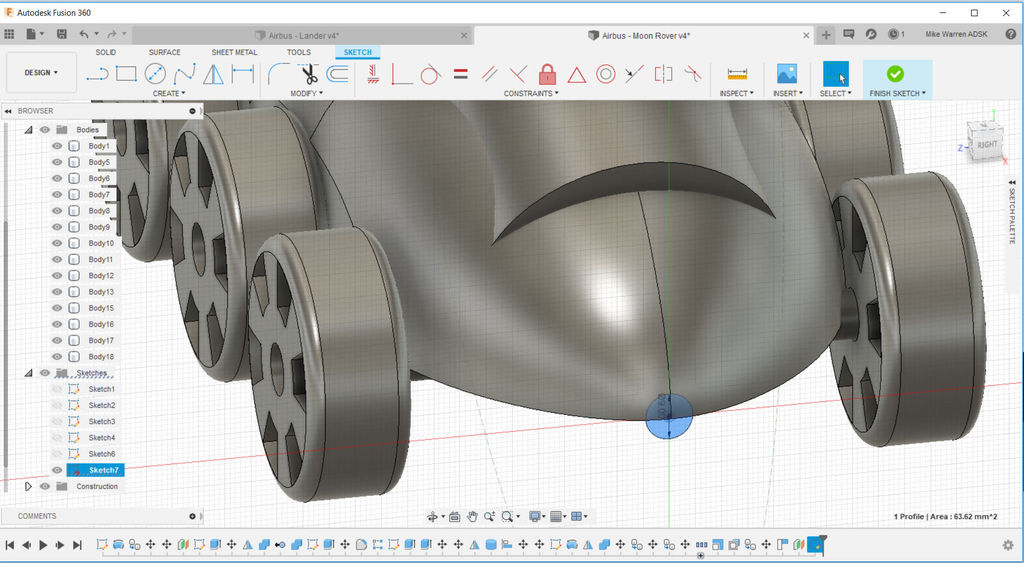1024x563 pixels.
Task: Play the timeline
Action: [x=43, y=545]
